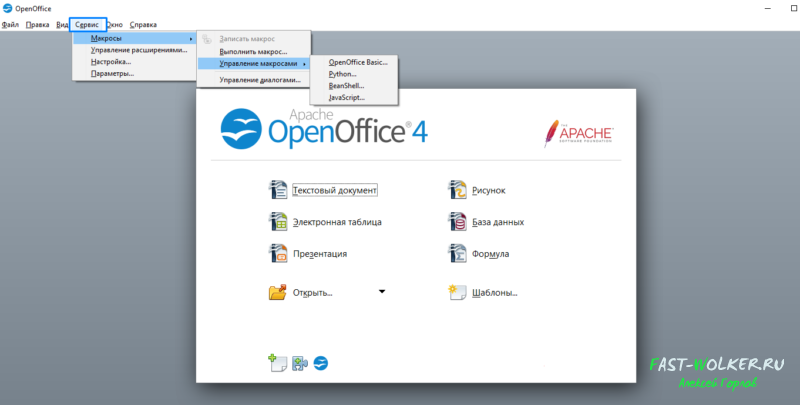Click the Drawing (Рисунок) icon
The image size is (800, 405).
pos(457,190)
